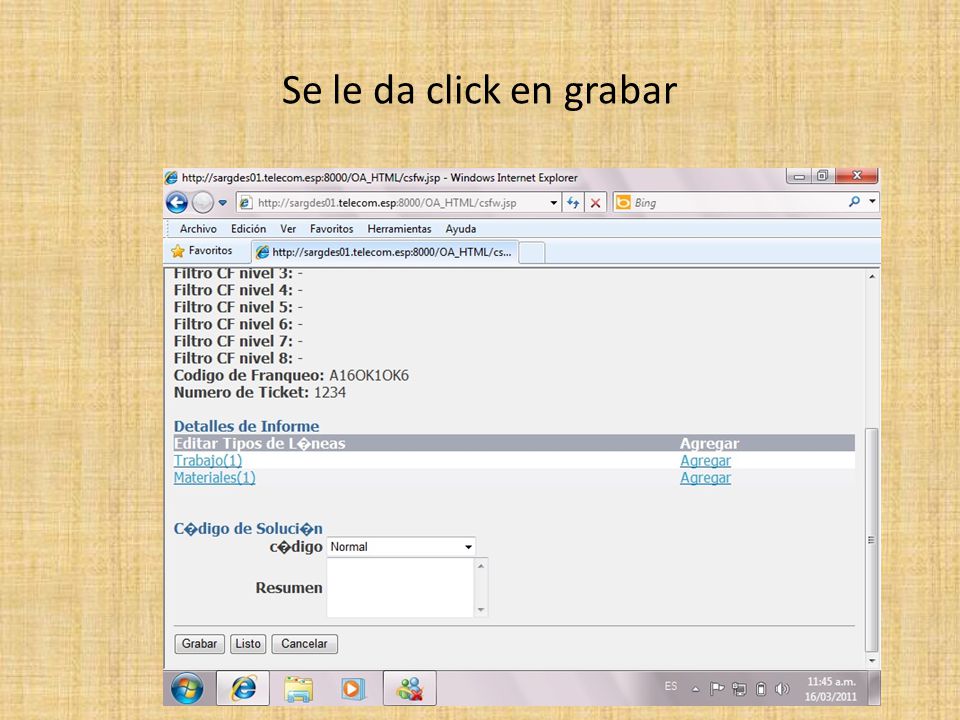
Task: Click the Favoritos star button
Action: (x=202, y=250)
